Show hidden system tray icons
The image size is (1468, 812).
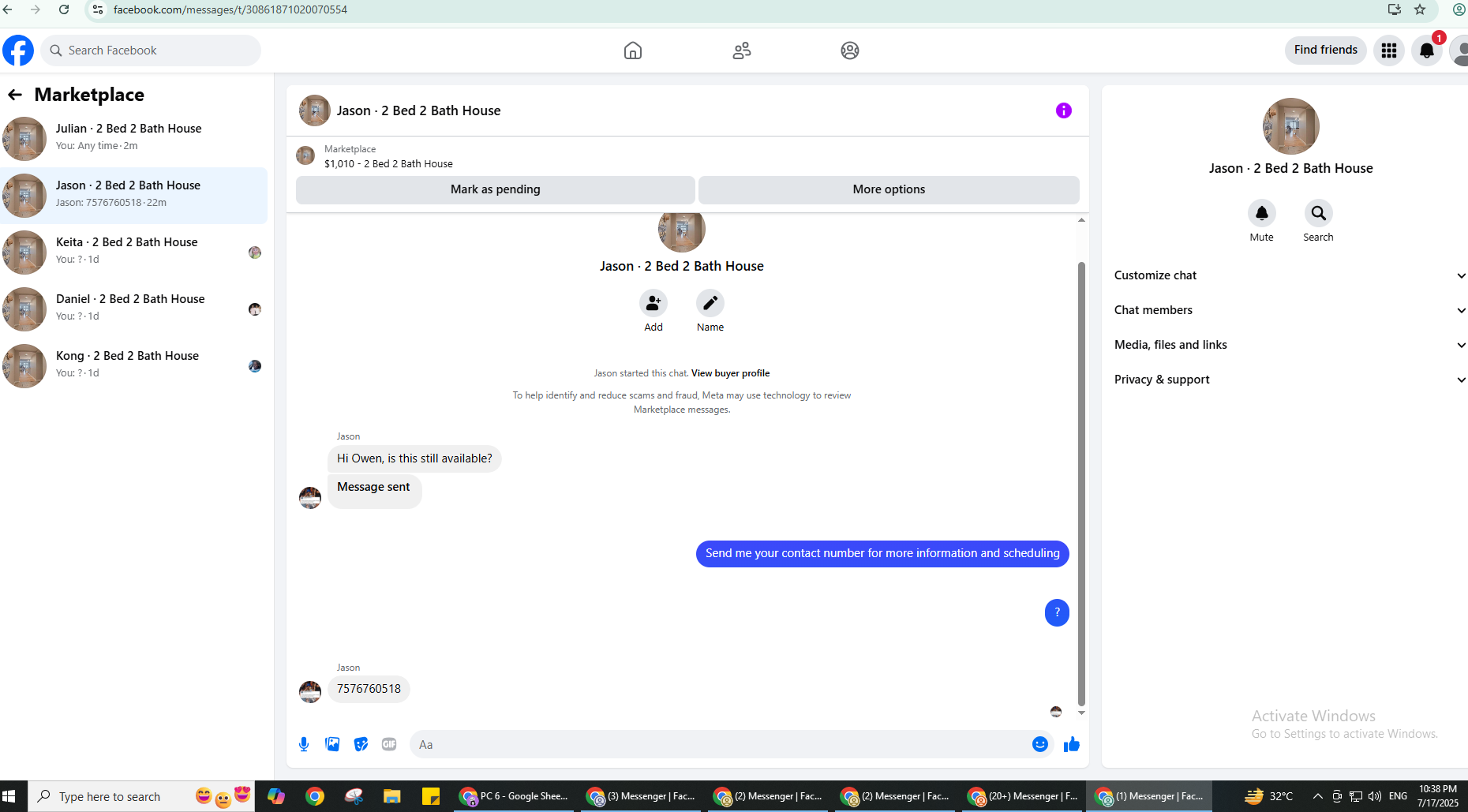[x=1317, y=796]
